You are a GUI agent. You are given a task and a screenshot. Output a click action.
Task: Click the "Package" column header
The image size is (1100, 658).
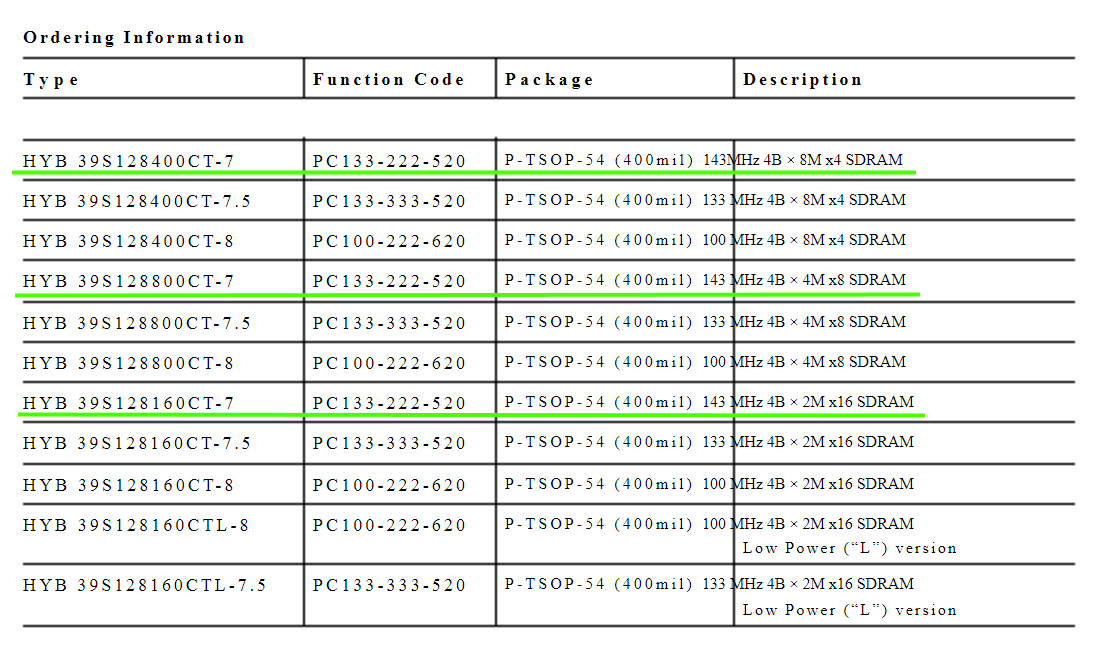pyautogui.click(x=549, y=80)
